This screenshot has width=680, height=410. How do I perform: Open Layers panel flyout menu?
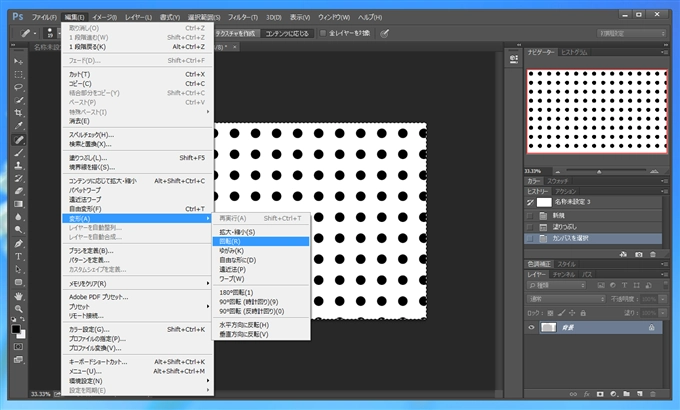click(x=664, y=275)
